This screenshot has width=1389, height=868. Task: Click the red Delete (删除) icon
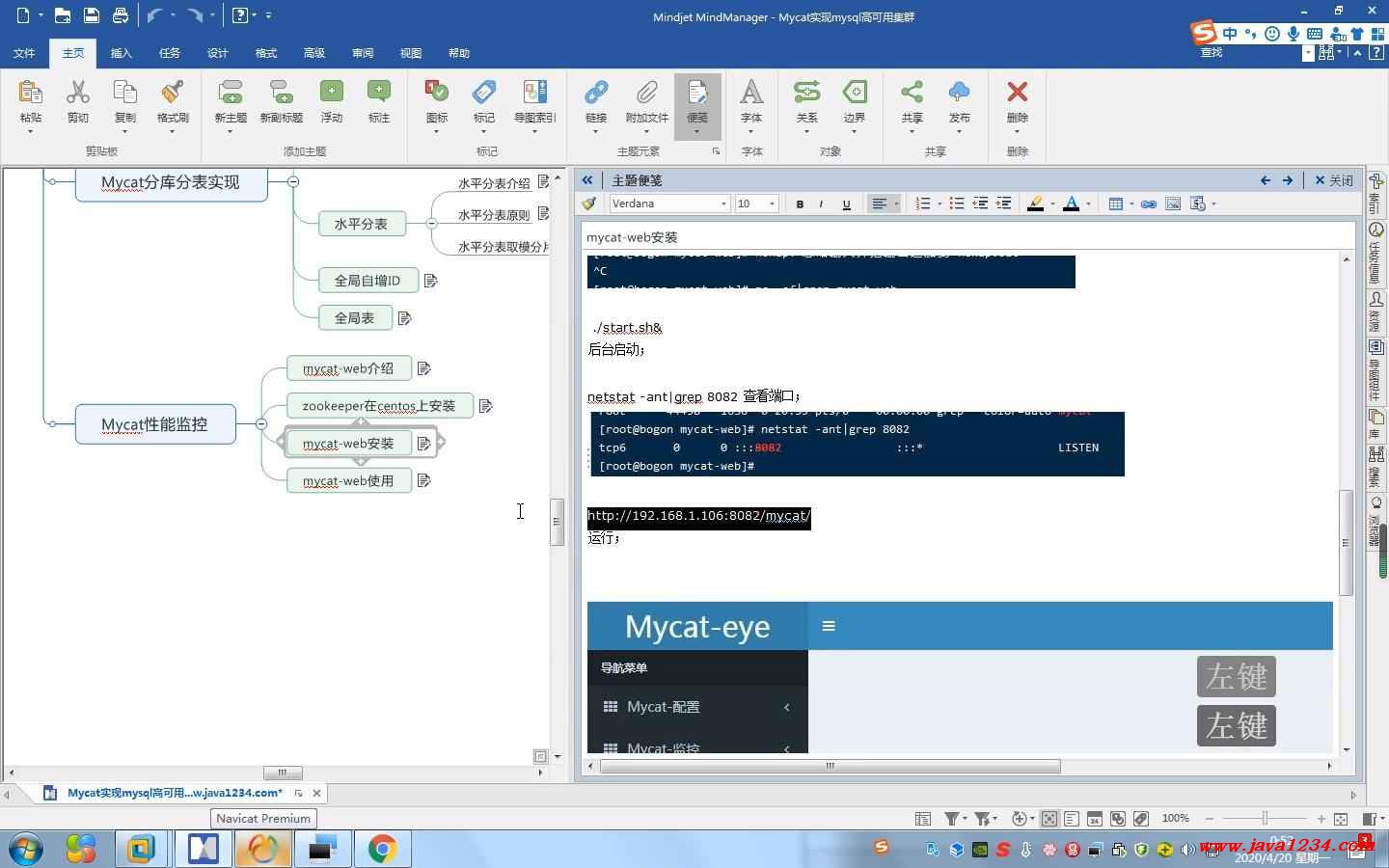click(1017, 93)
